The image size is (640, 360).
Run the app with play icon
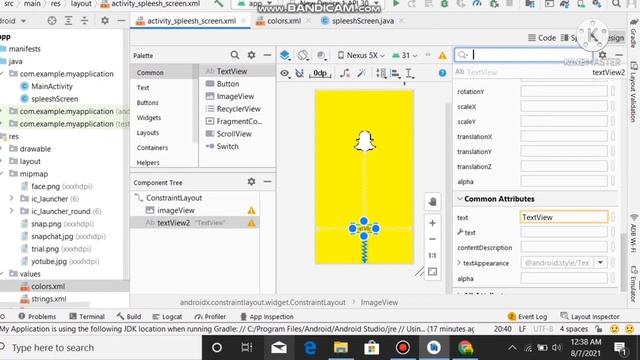[x=396, y=4]
